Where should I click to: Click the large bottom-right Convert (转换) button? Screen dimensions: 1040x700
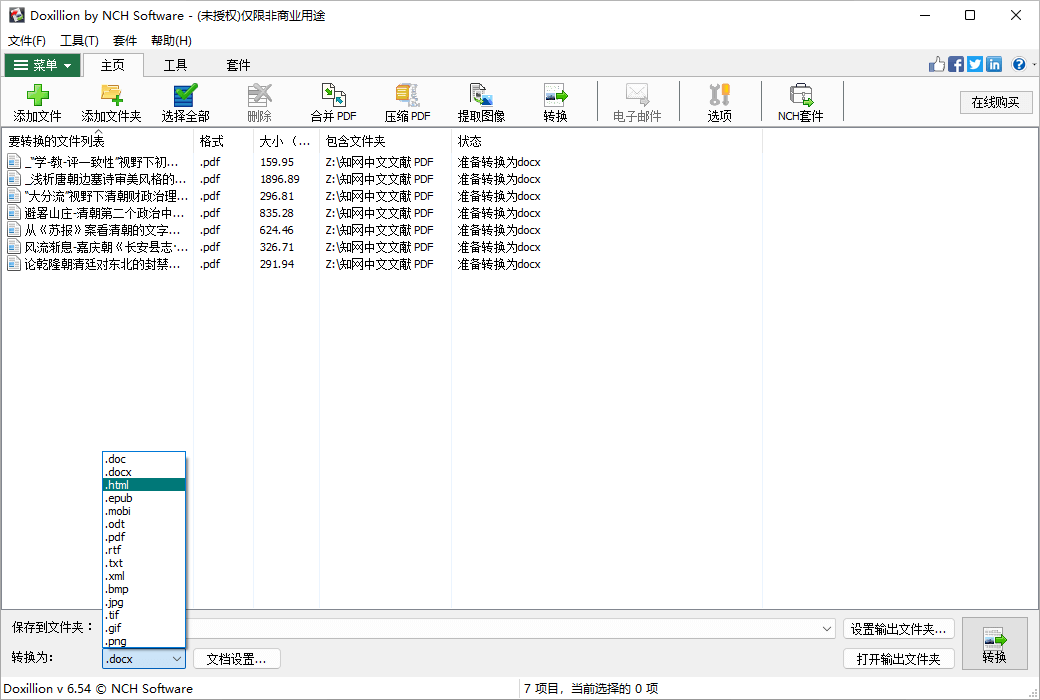(994, 644)
